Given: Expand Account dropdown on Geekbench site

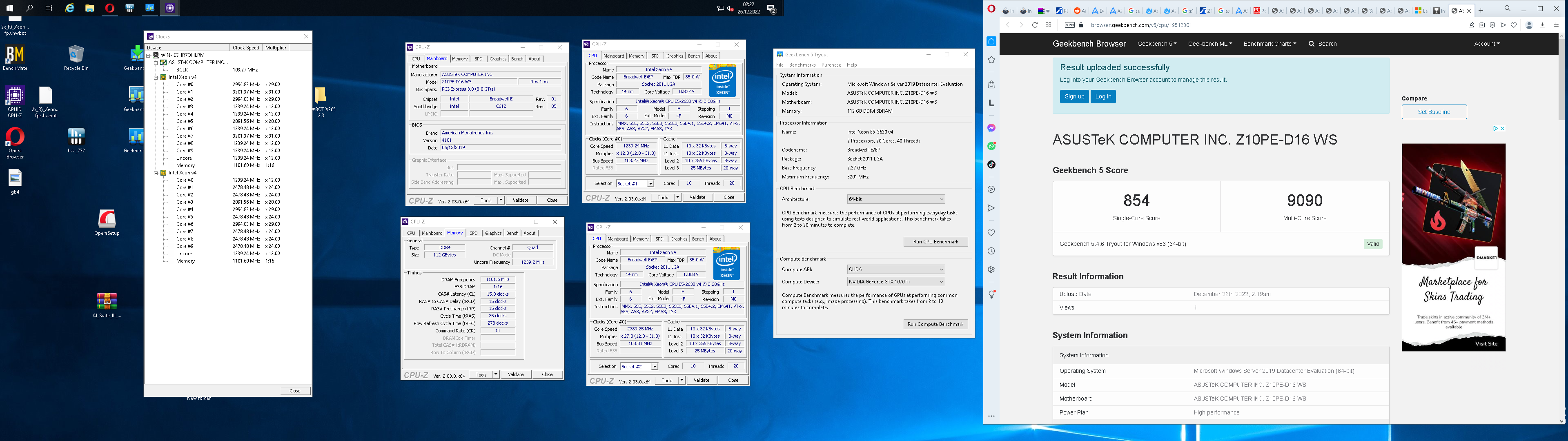Looking at the screenshot, I should tap(1486, 44).
